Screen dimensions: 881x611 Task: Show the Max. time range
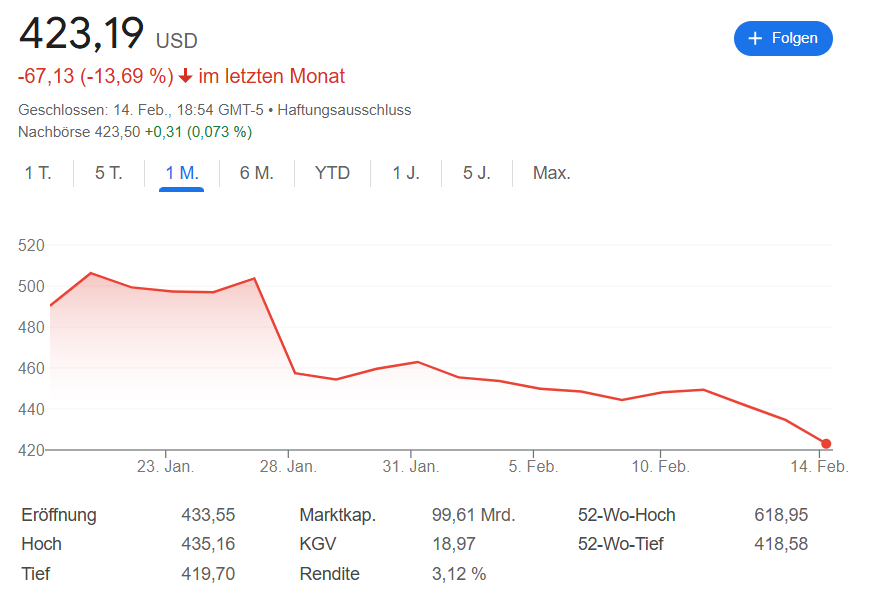552,173
